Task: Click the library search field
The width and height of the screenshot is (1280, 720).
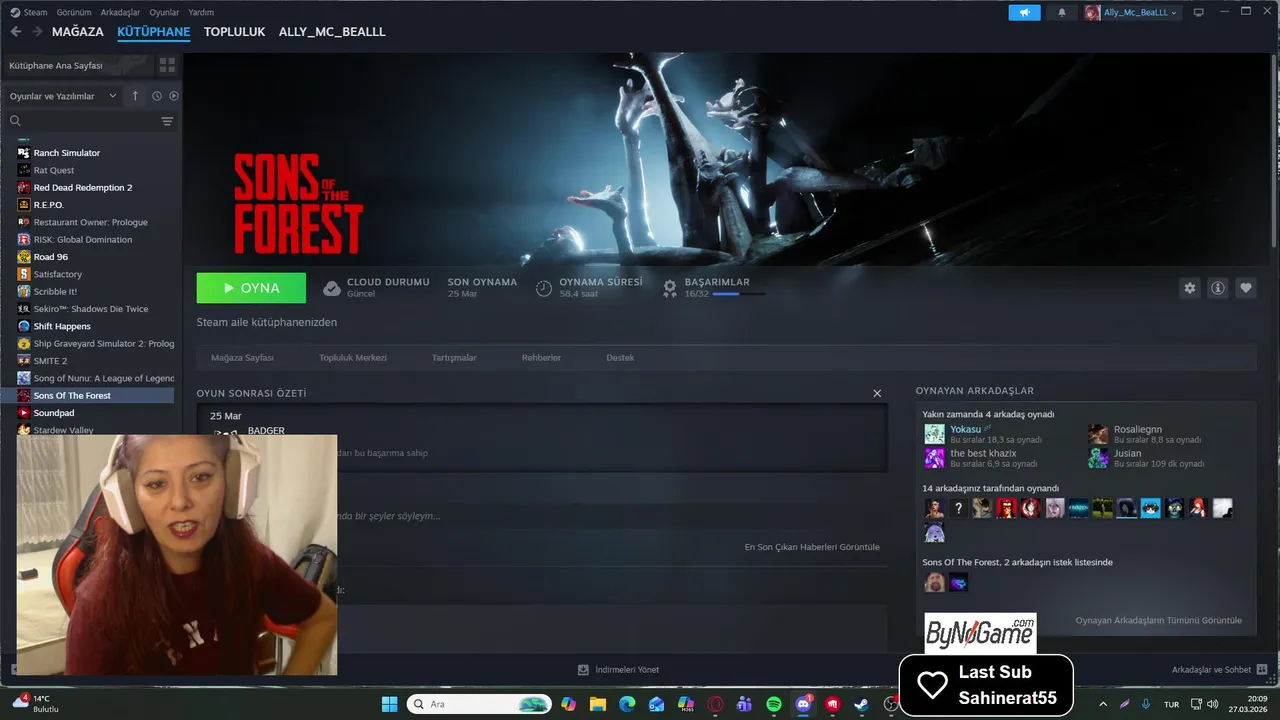Action: click(84, 121)
